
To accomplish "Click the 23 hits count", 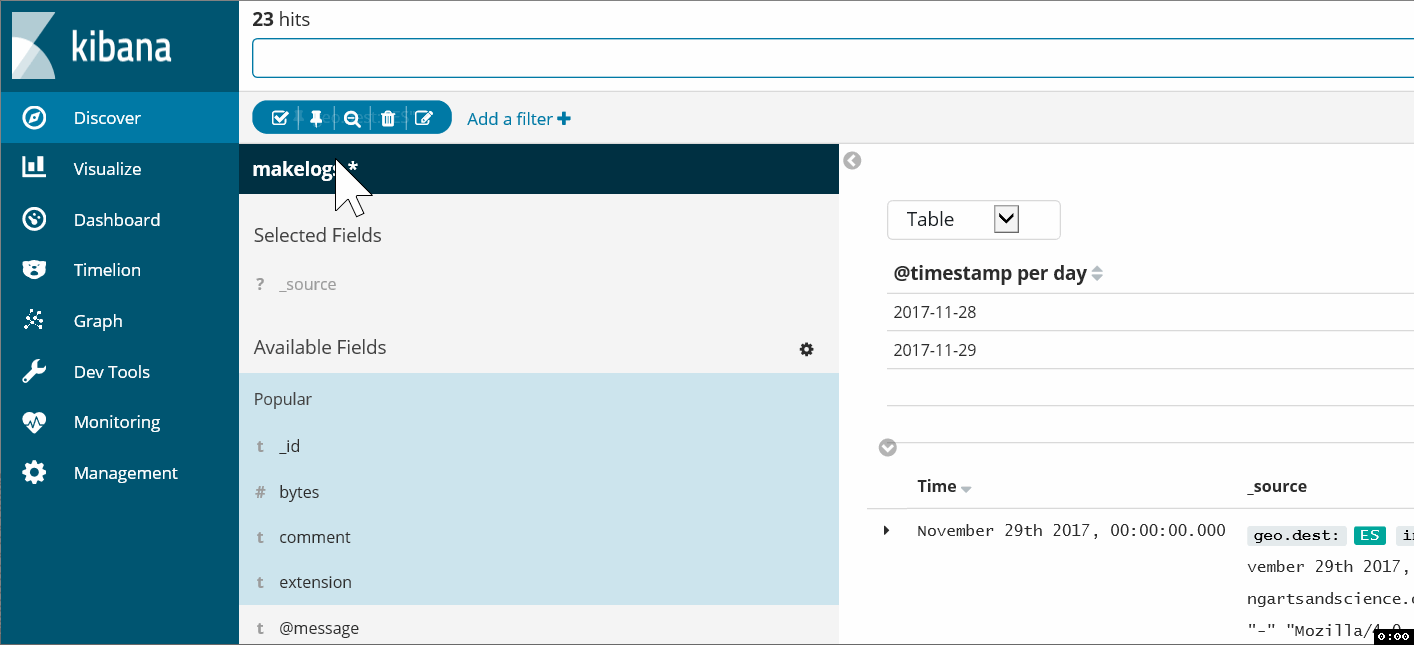I will [281, 19].
